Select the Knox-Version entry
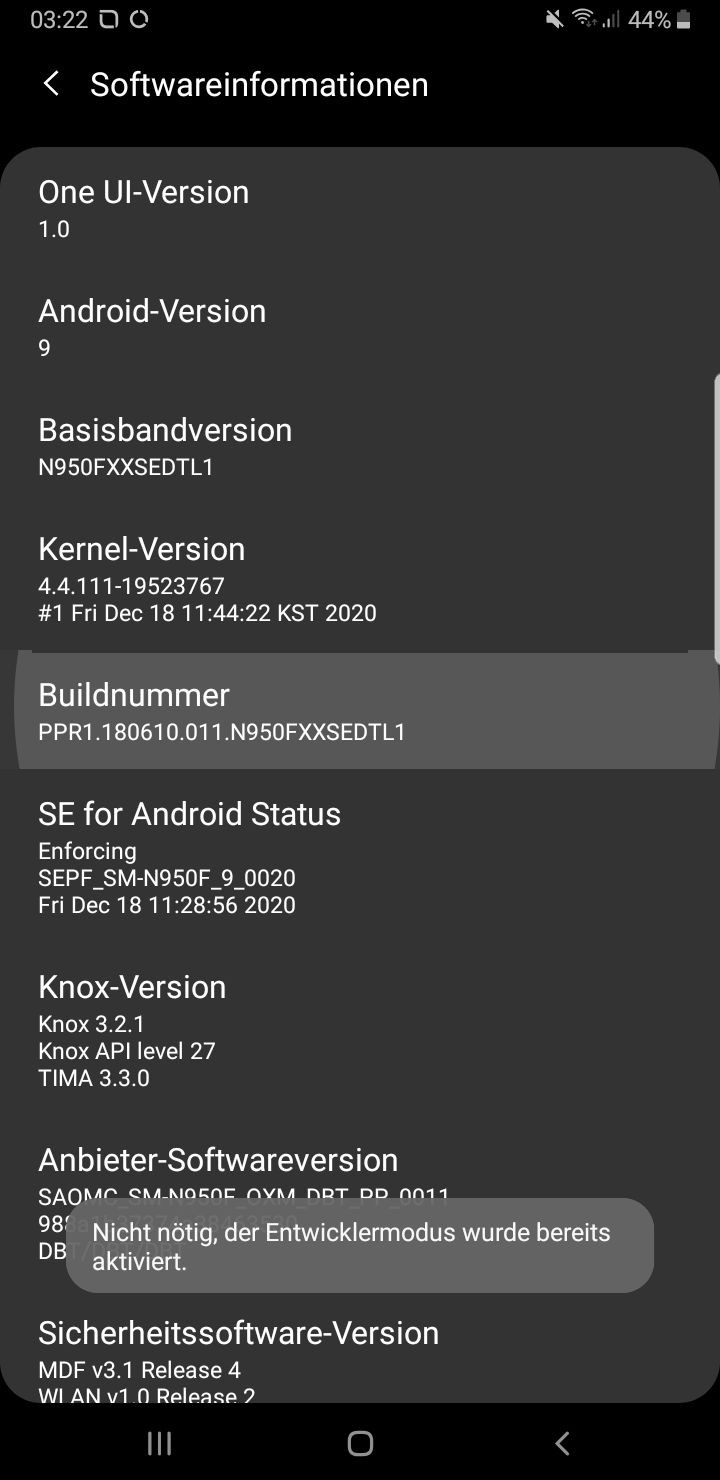 click(360, 1030)
